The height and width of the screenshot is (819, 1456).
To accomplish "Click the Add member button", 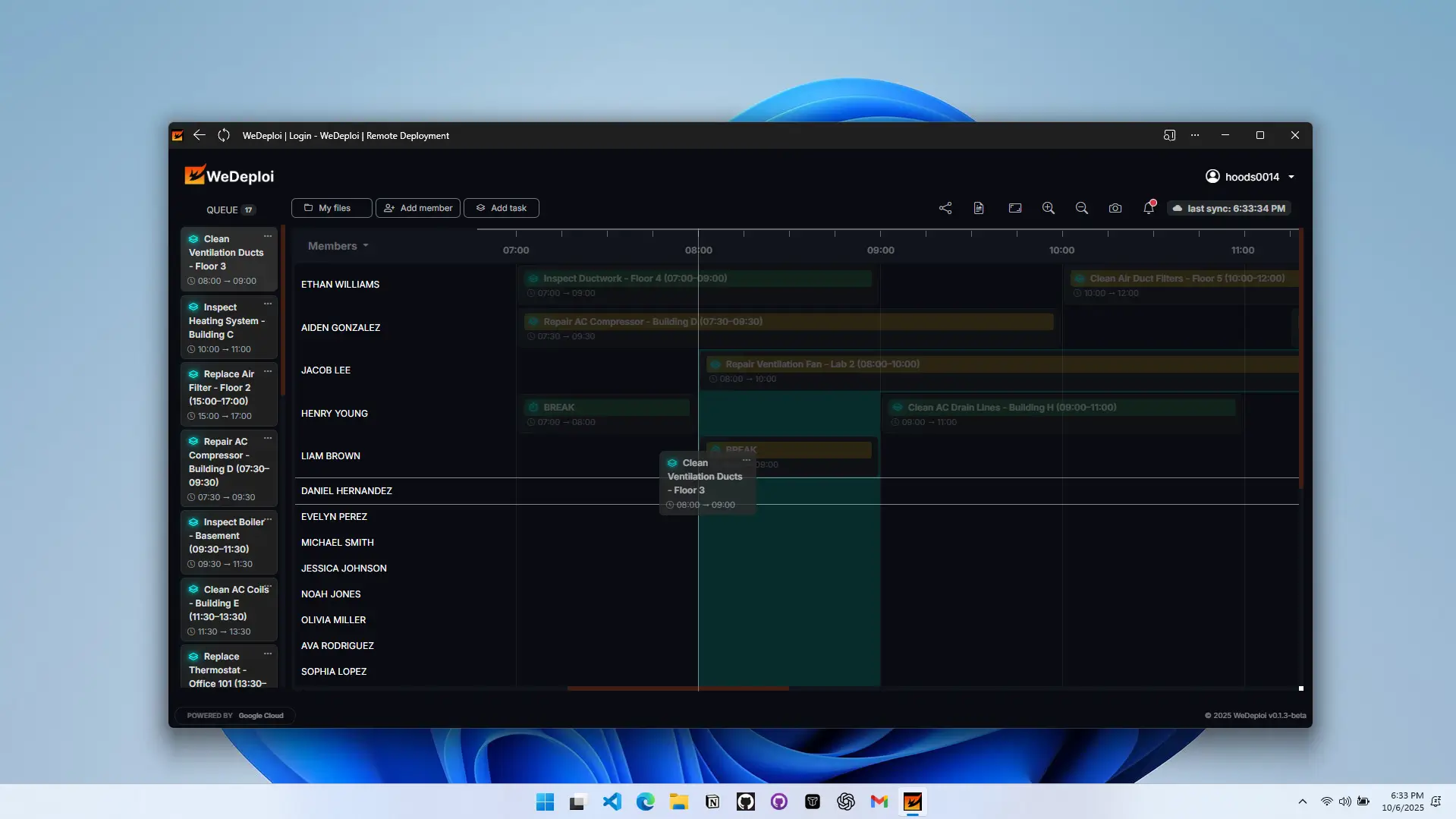I will [x=418, y=208].
